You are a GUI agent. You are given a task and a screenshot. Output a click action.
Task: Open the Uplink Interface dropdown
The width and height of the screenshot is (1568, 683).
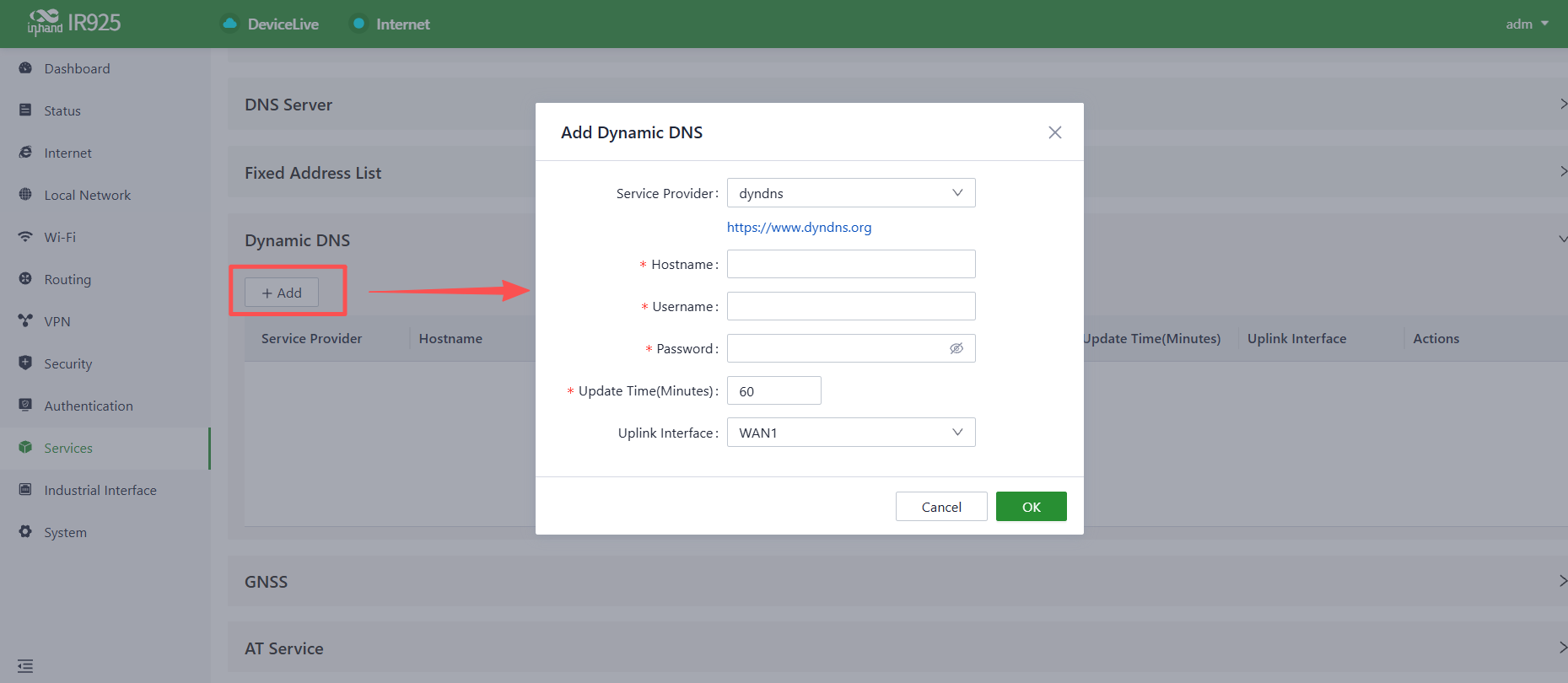(x=851, y=433)
